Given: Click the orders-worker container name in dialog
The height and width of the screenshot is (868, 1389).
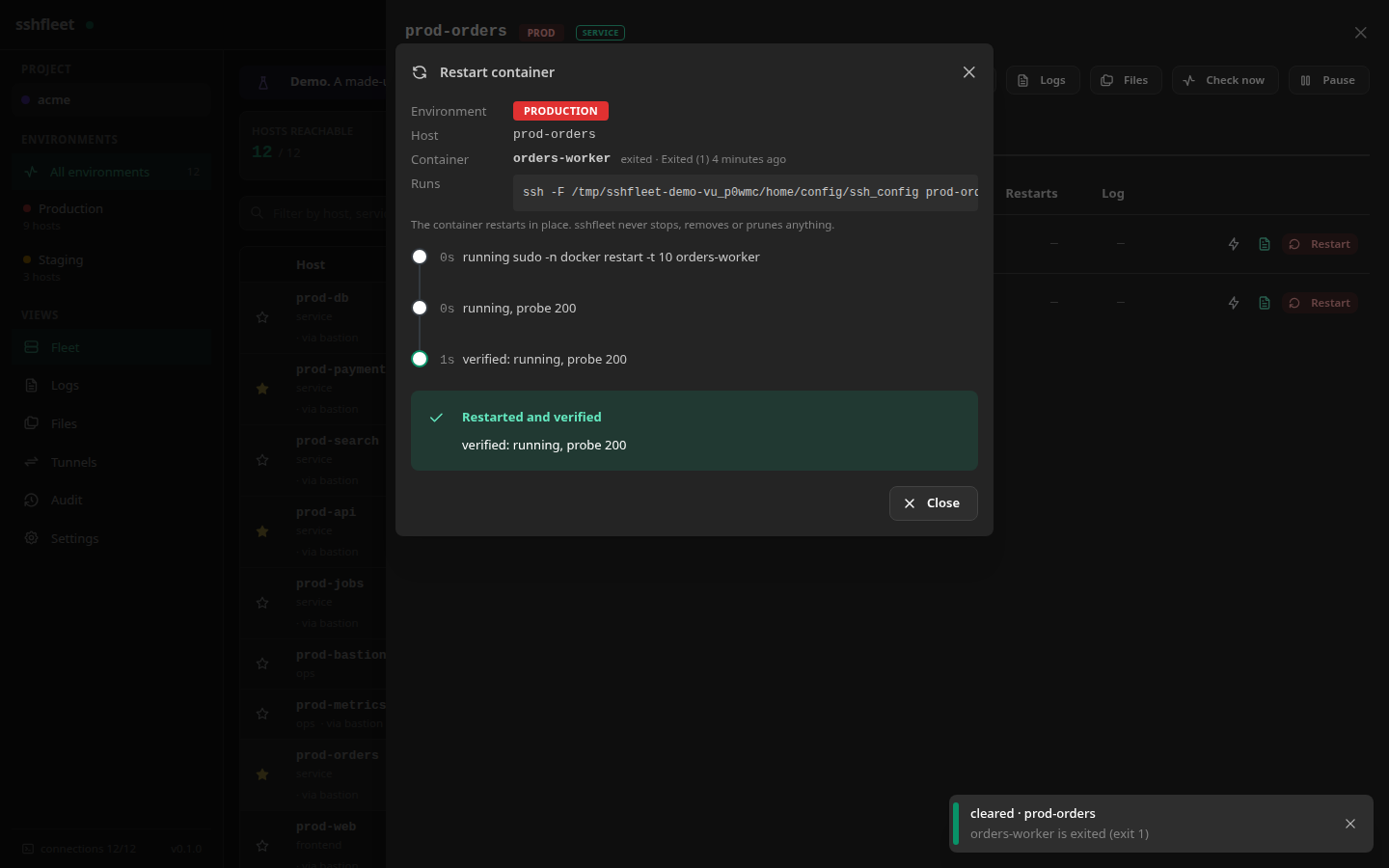Looking at the screenshot, I should (561, 158).
